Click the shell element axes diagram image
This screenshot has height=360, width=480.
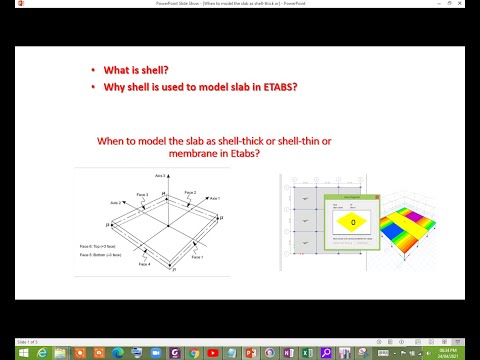click(x=153, y=222)
